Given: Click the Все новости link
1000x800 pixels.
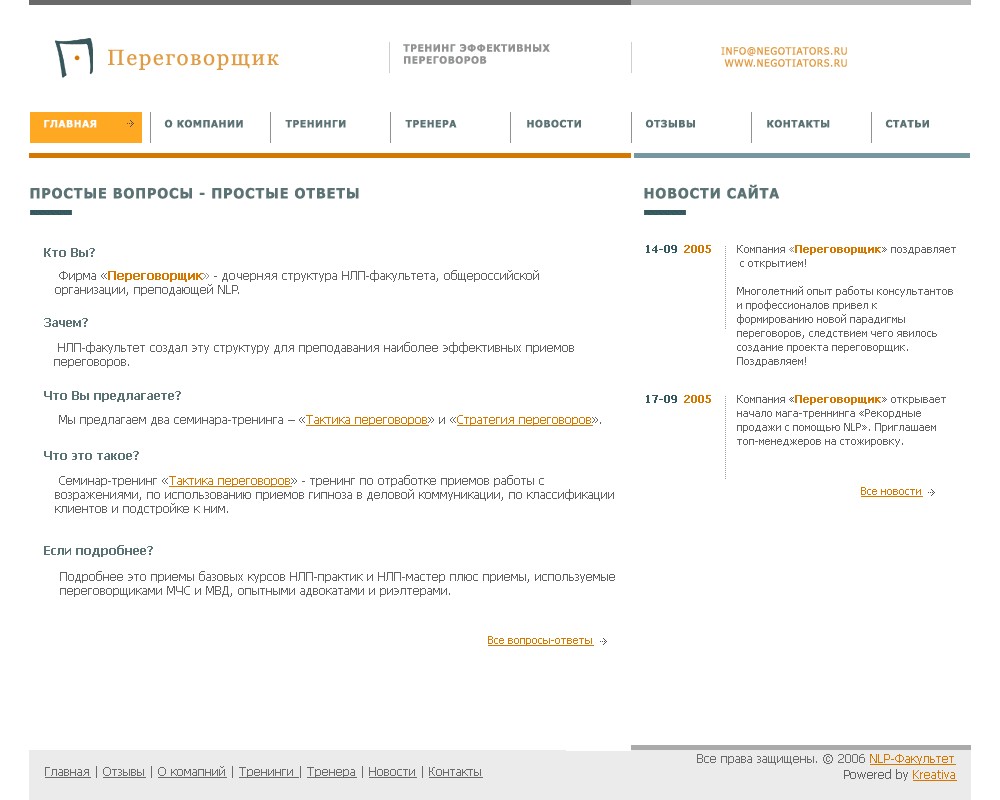Looking at the screenshot, I should pos(891,492).
